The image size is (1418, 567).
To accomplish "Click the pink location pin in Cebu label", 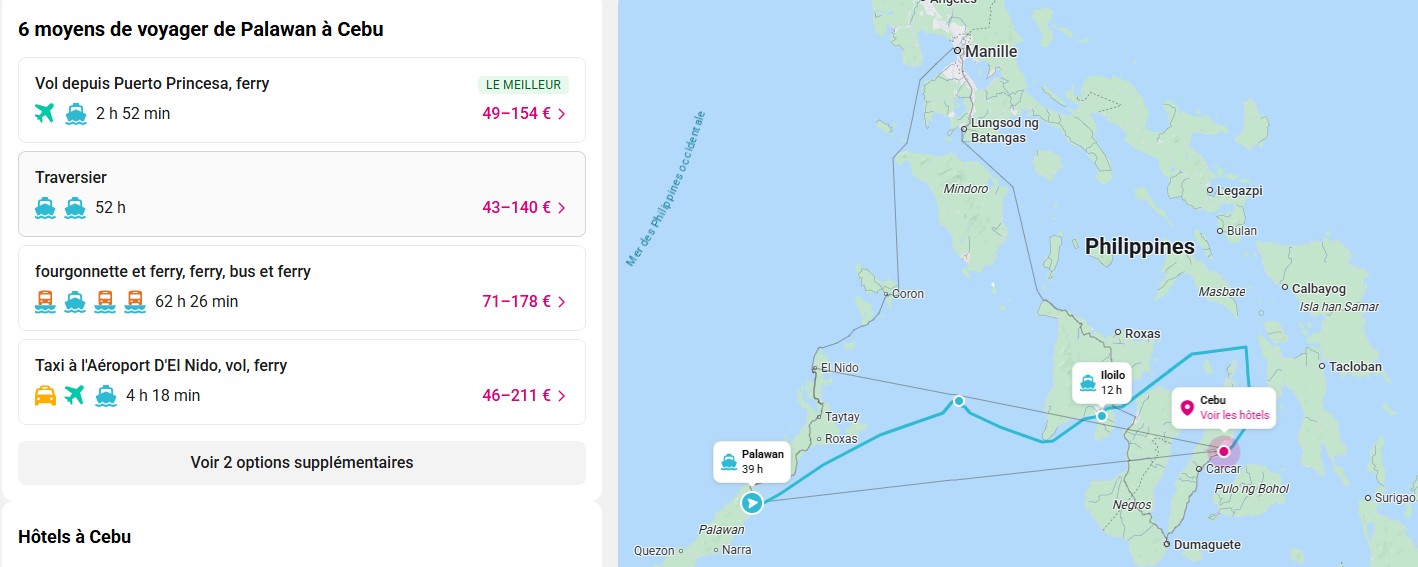I will 1187,407.
